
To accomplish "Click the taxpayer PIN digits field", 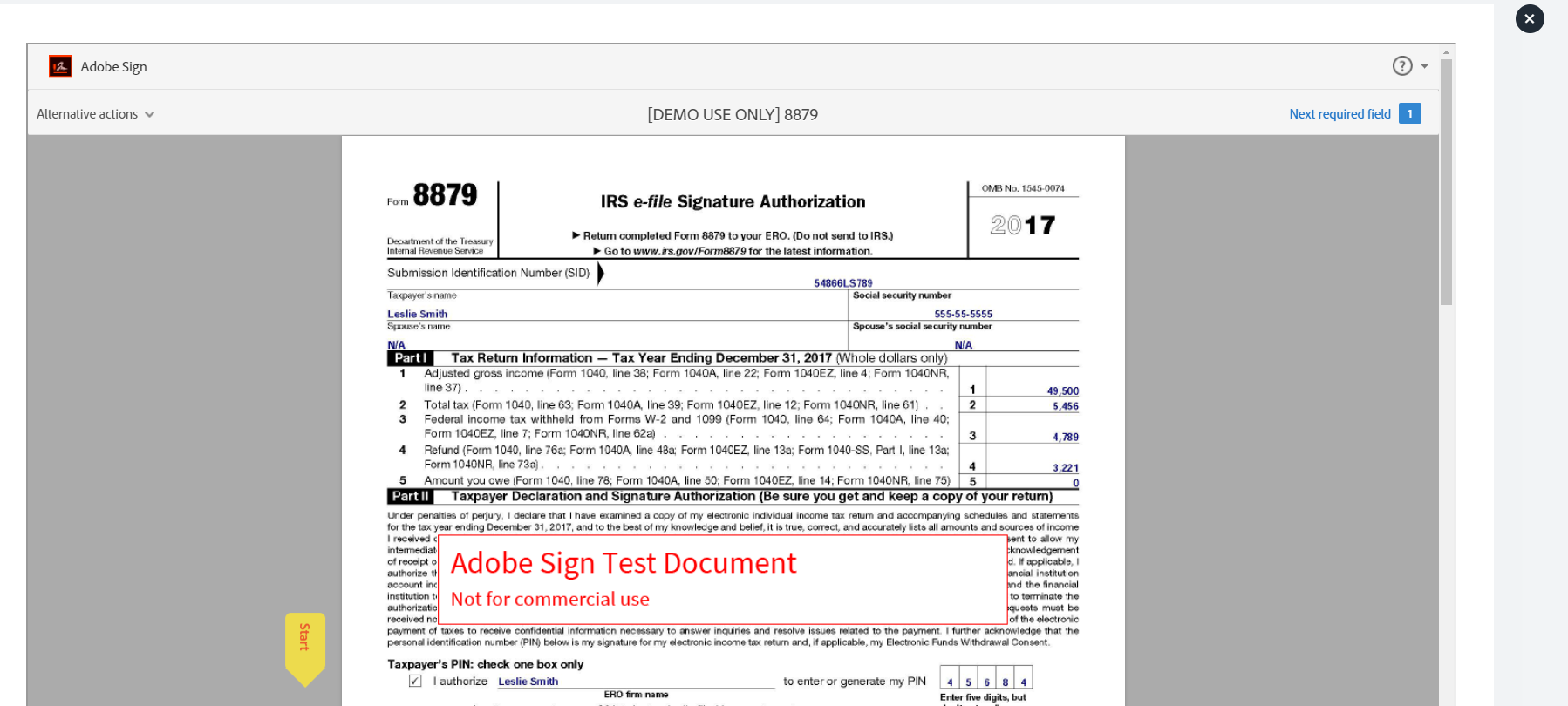I will pos(985,679).
